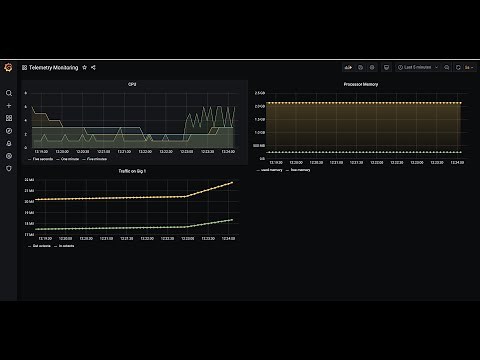Image resolution: width=480 pixels, height=360 pixels.
Task: Toggle the free memory legend series
Action: pos(300,170)
